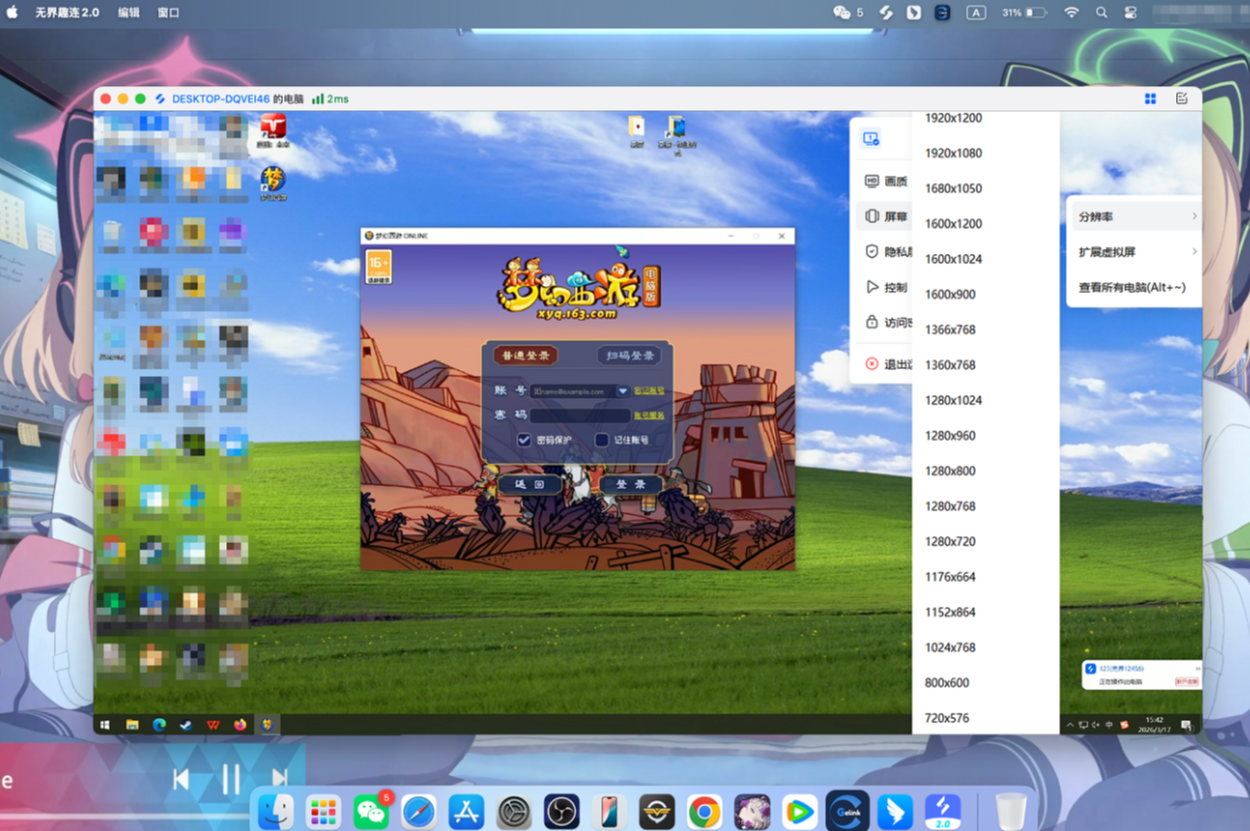Open WeChat in the dock
This screenshot has height=831, width=1250.
tap(371, 811)
